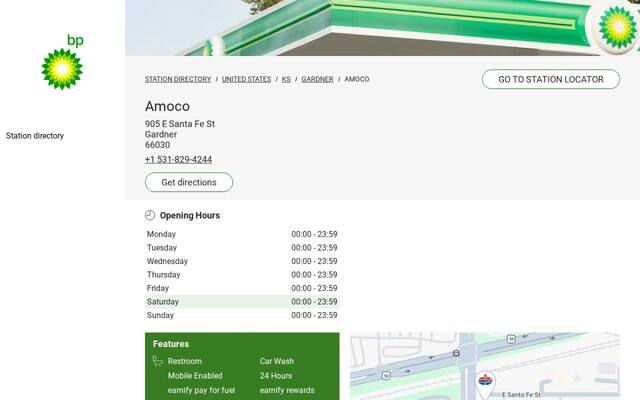Click the Mobile Enabled feature label

click(195, 376)
